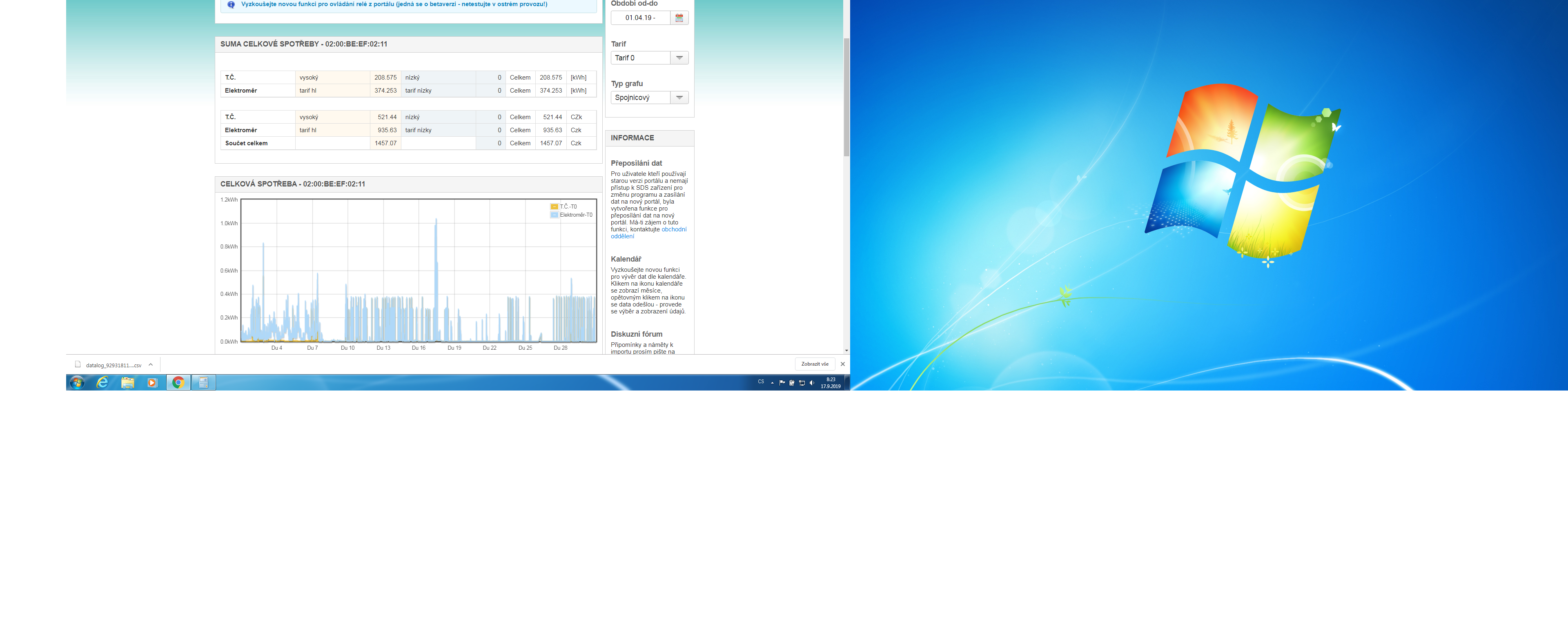Open the calendar icon next to date field
Image resolution: width=1568 pixels, height=617 pixels.
679,18
